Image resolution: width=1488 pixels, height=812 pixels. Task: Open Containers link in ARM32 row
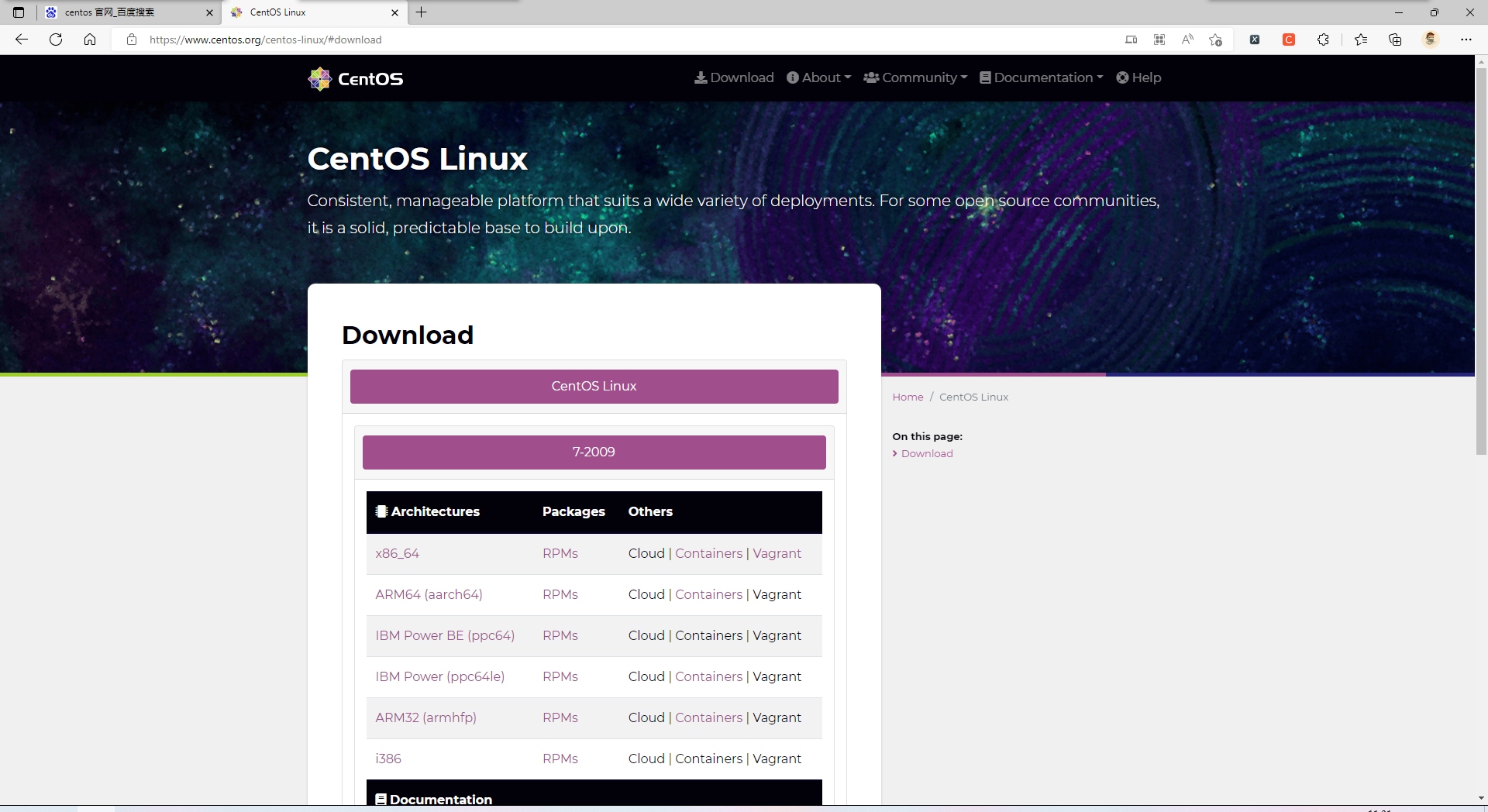pyautogui.click(x=708, y=717)
